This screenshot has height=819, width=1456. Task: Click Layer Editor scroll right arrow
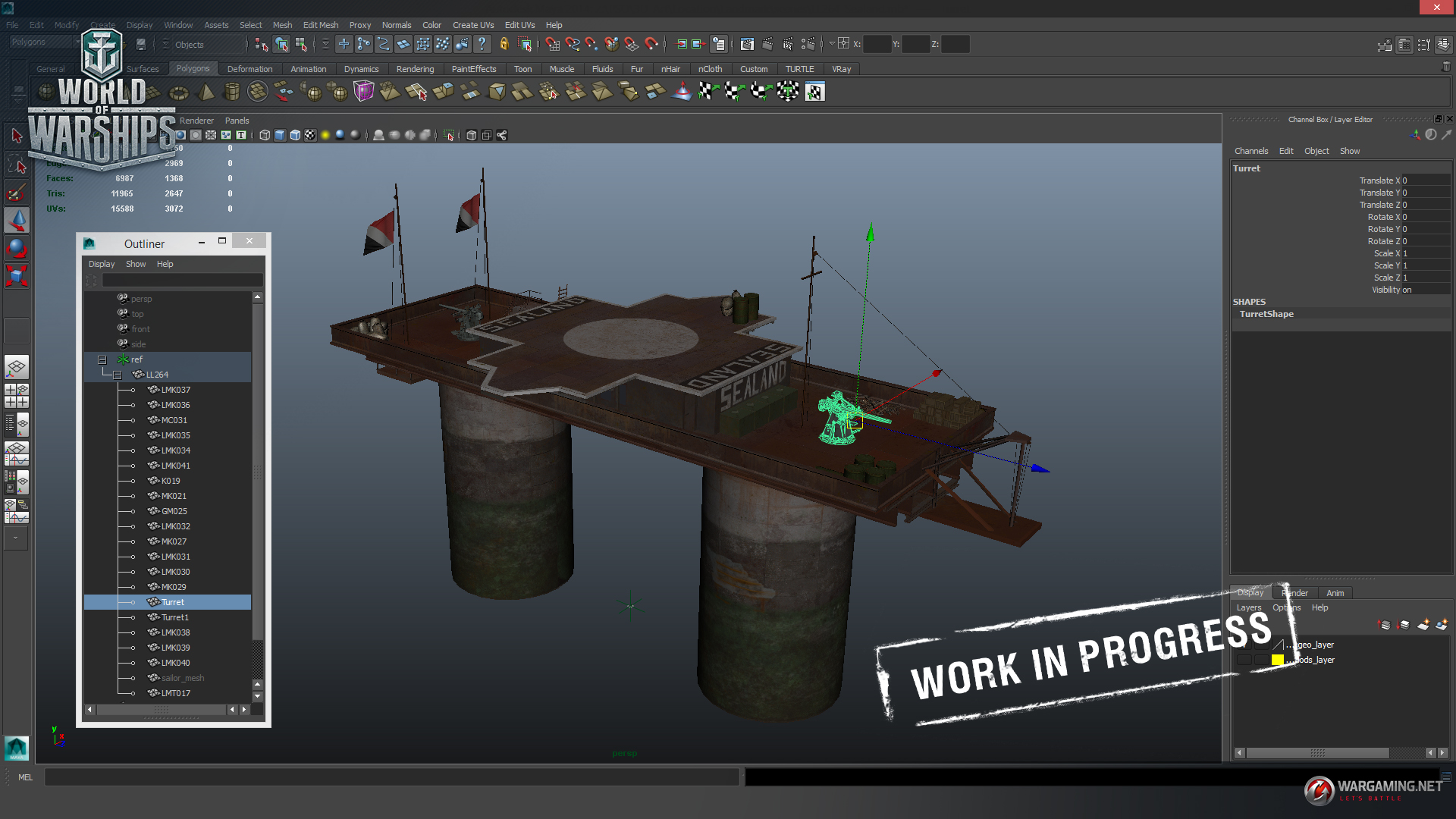[1442, 753]
